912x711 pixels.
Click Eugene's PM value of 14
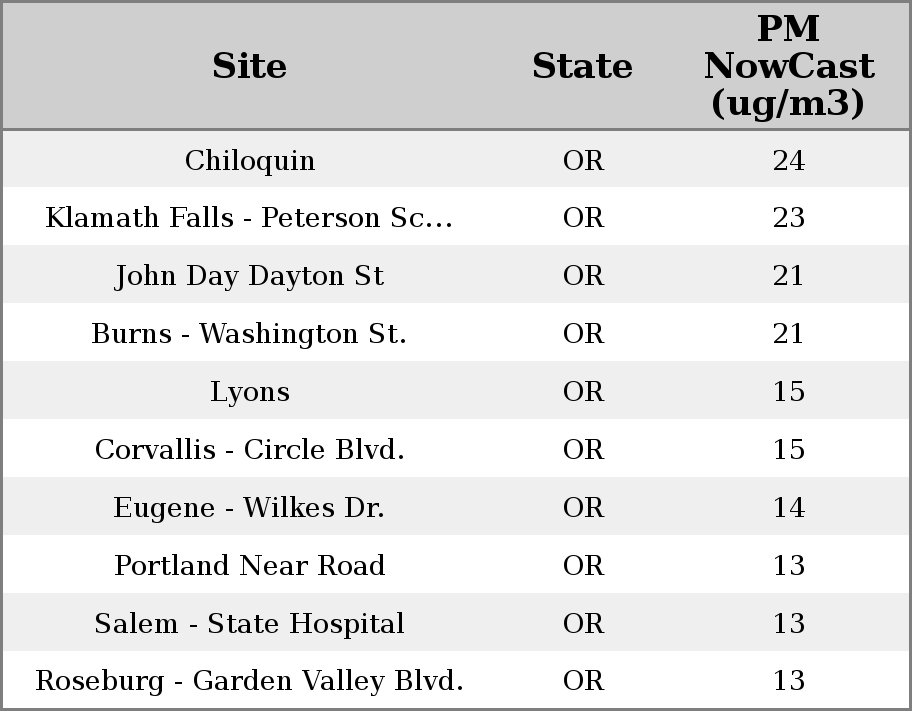(x=788, y=508)
